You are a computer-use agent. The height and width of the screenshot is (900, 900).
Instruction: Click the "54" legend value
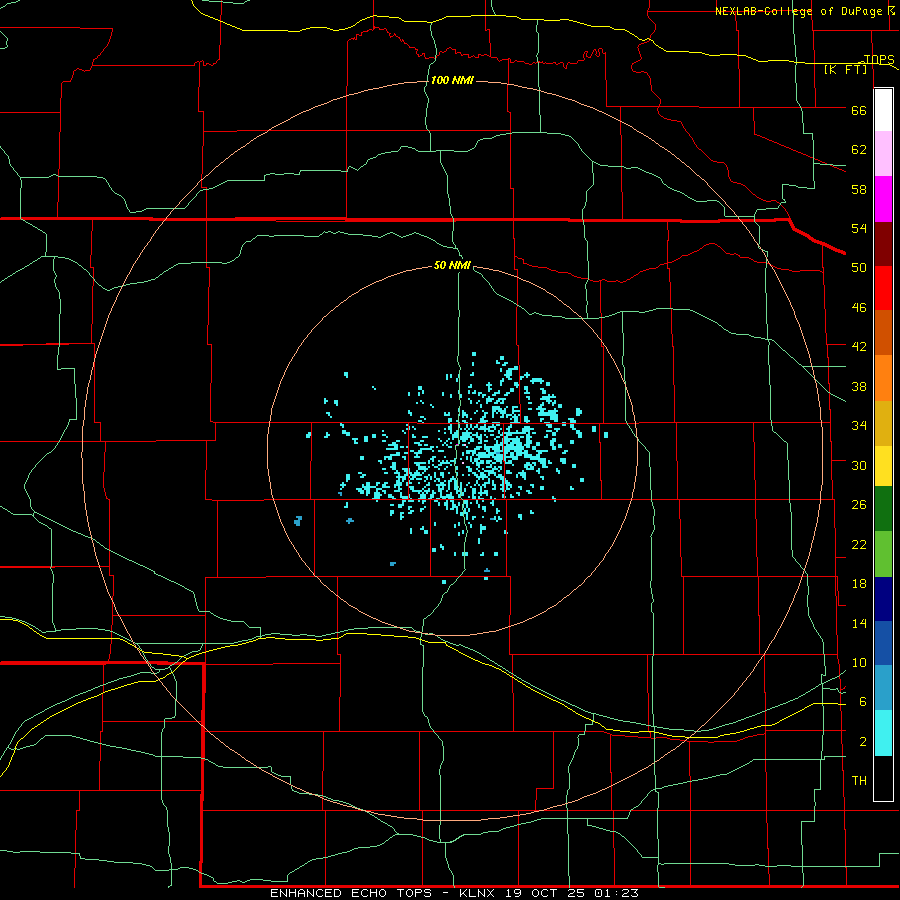click(x=859, y=228)
